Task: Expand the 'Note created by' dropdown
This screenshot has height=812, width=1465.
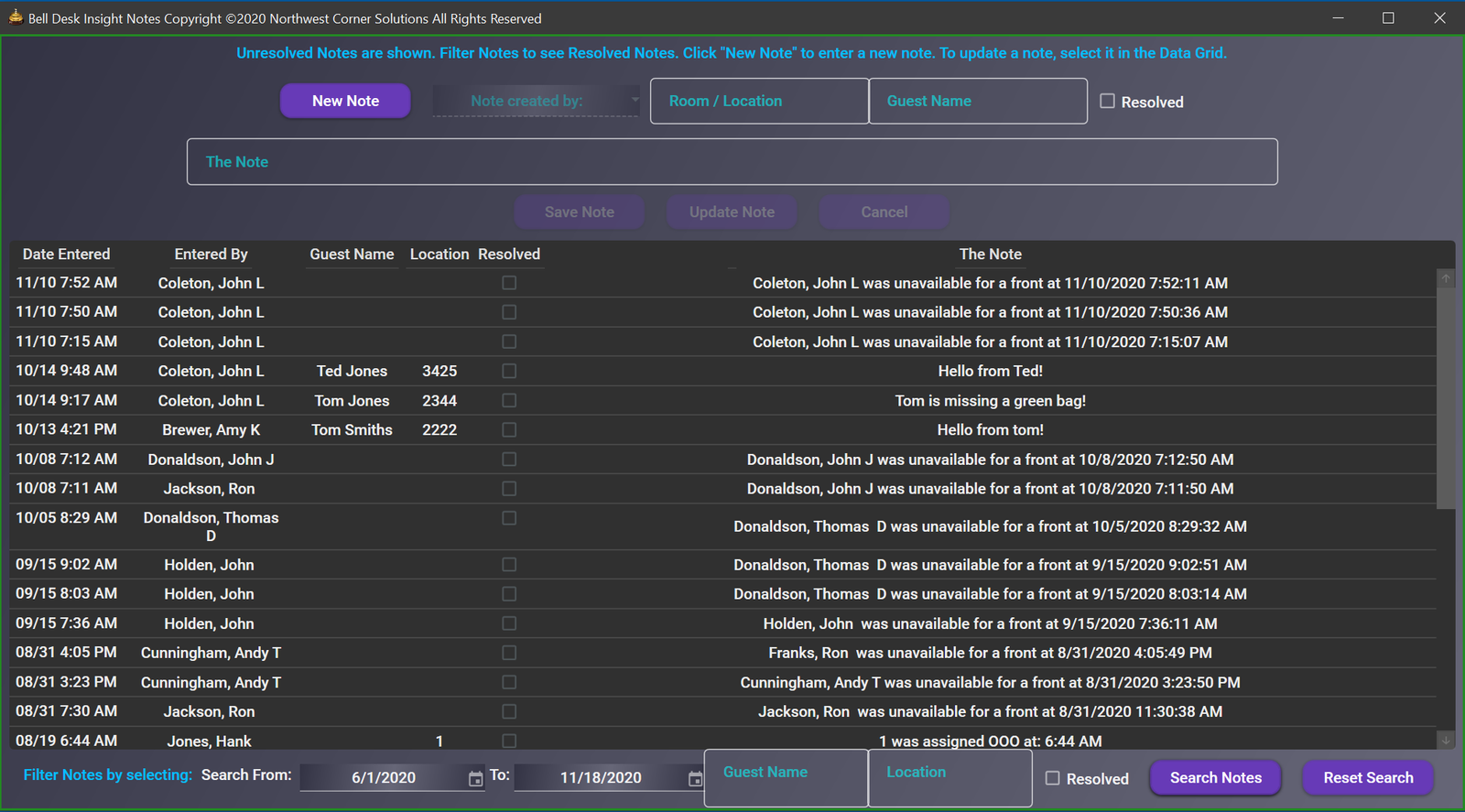Action: coord(634,100)
